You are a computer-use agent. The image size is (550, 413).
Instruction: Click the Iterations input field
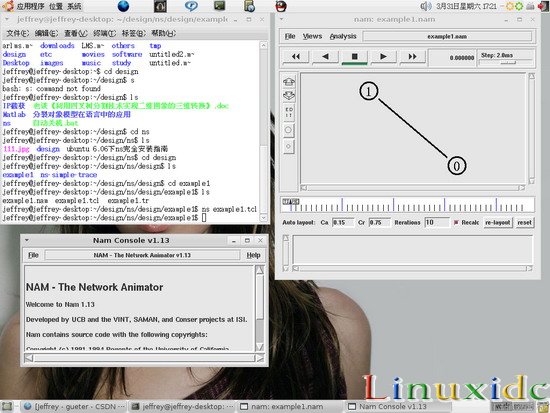point(436,222)
